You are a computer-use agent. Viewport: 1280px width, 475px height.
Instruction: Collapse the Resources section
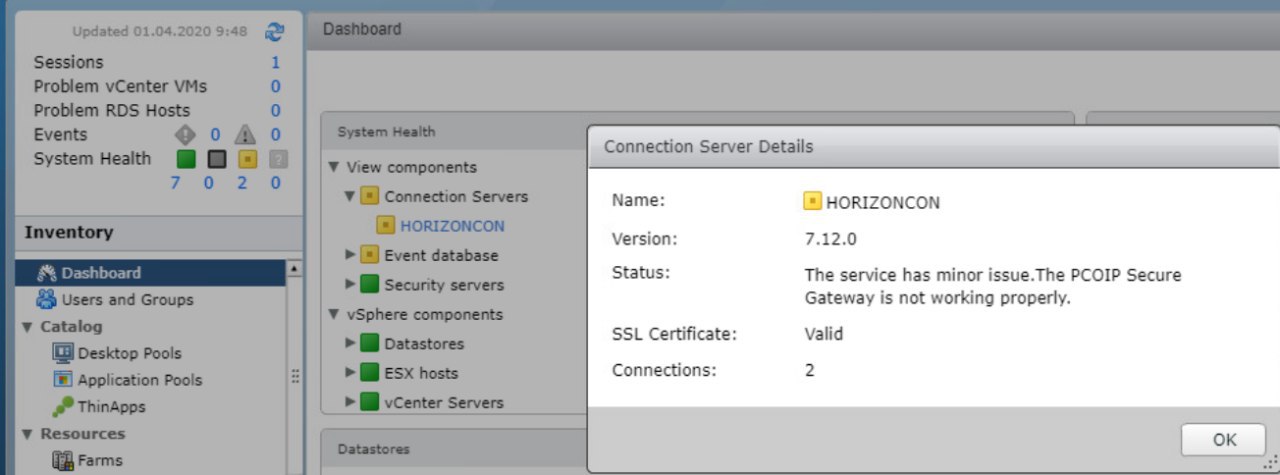28,434
